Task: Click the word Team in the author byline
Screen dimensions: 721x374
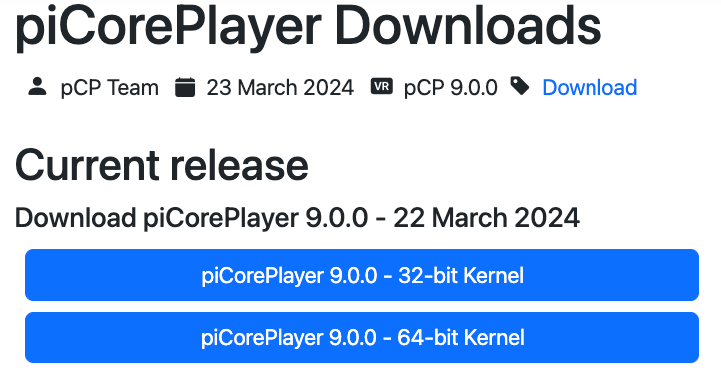Action: [134, 87]
